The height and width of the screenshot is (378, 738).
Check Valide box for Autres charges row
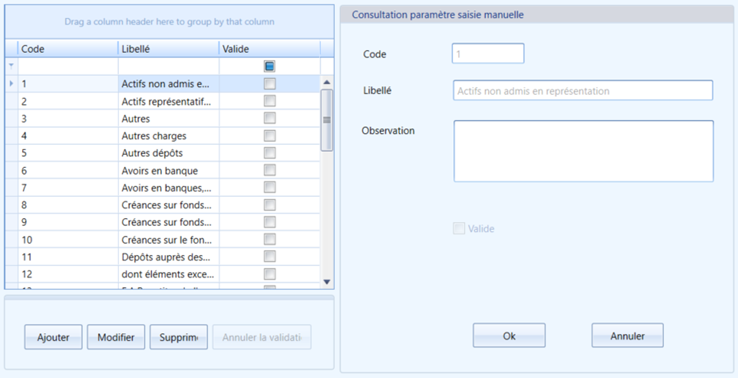270,136
